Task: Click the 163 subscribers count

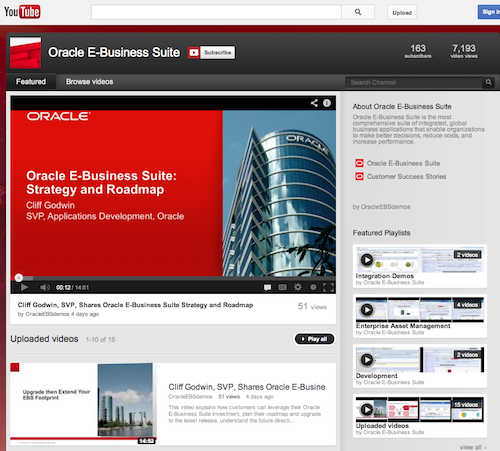Action: [418, 51]
